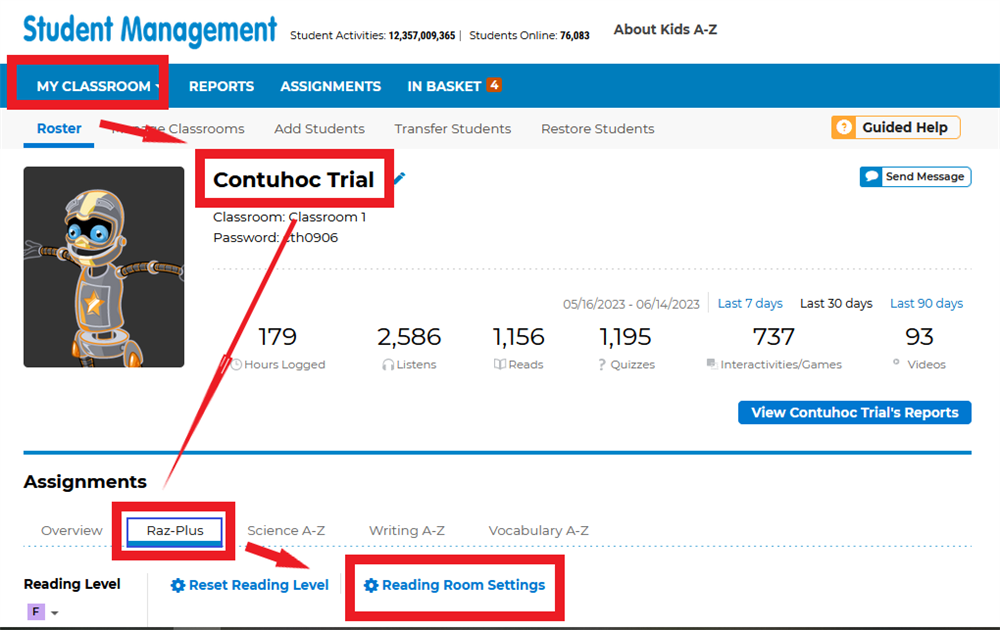Open the Reports menu

click(221, 86)
